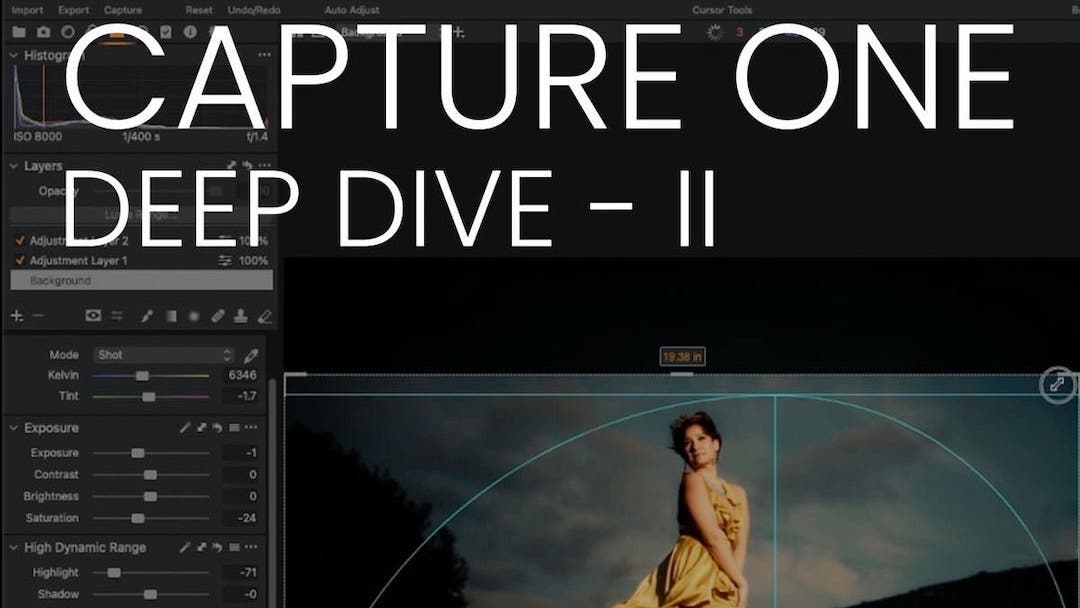
Task: Open Adjustment Layer 1 settings sliders icon
Action: tap(225, 260)
